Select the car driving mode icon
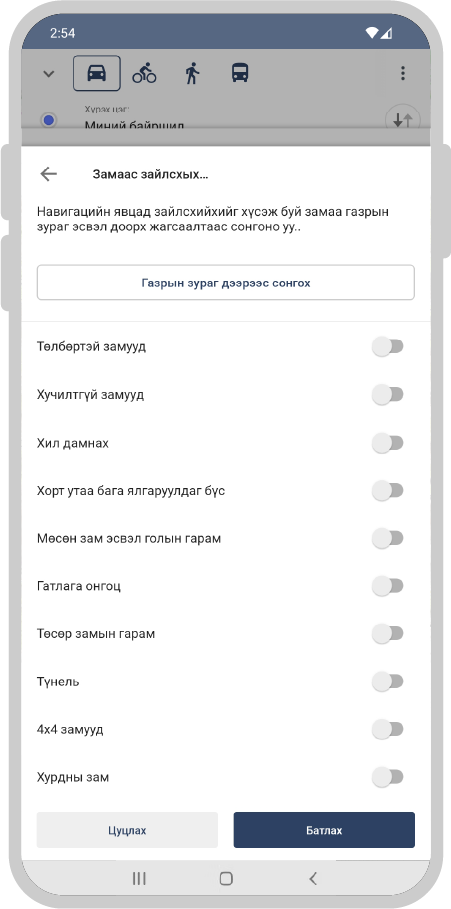Image resolution: width=451 pixels, height=909 pixels. point(97,73)
